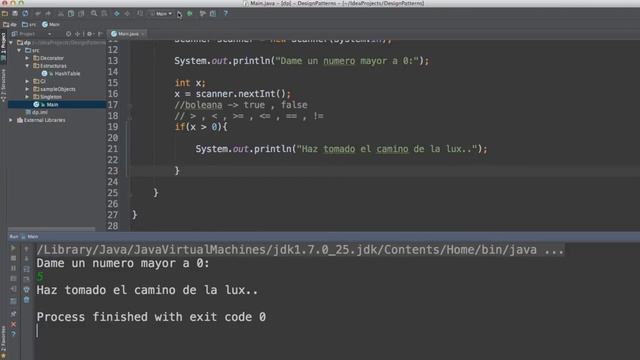Select dp.iml file in project tree

coord(36,112)
